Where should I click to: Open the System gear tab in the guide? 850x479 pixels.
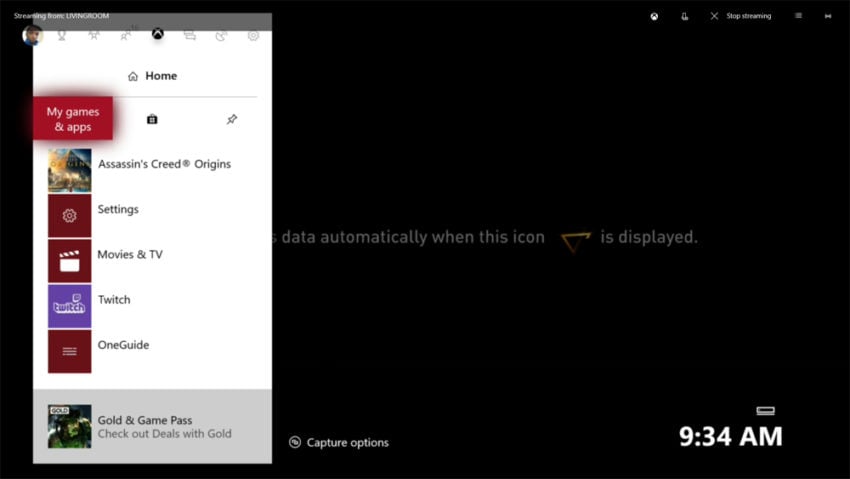253,36
